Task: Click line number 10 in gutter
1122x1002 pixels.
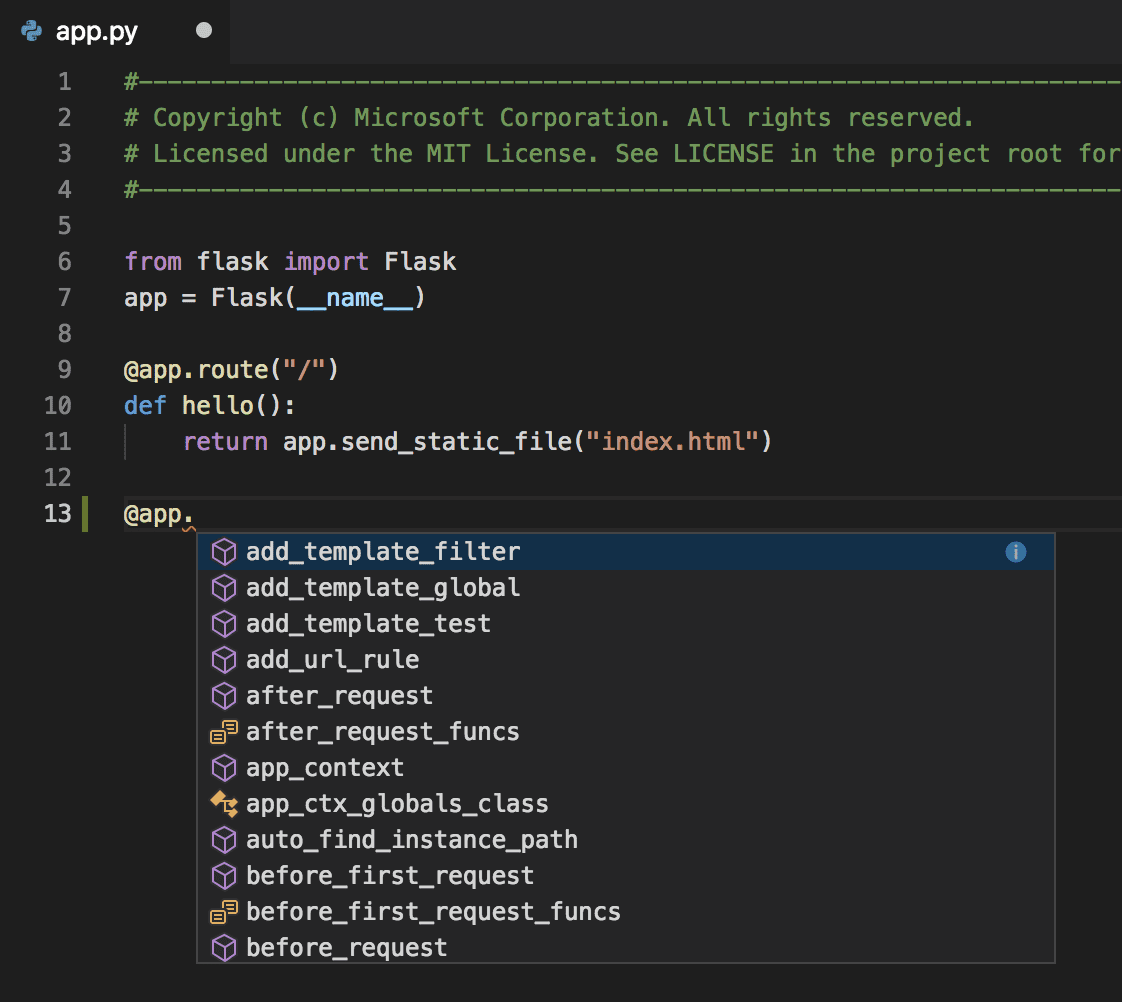Action: click(57, 406)
